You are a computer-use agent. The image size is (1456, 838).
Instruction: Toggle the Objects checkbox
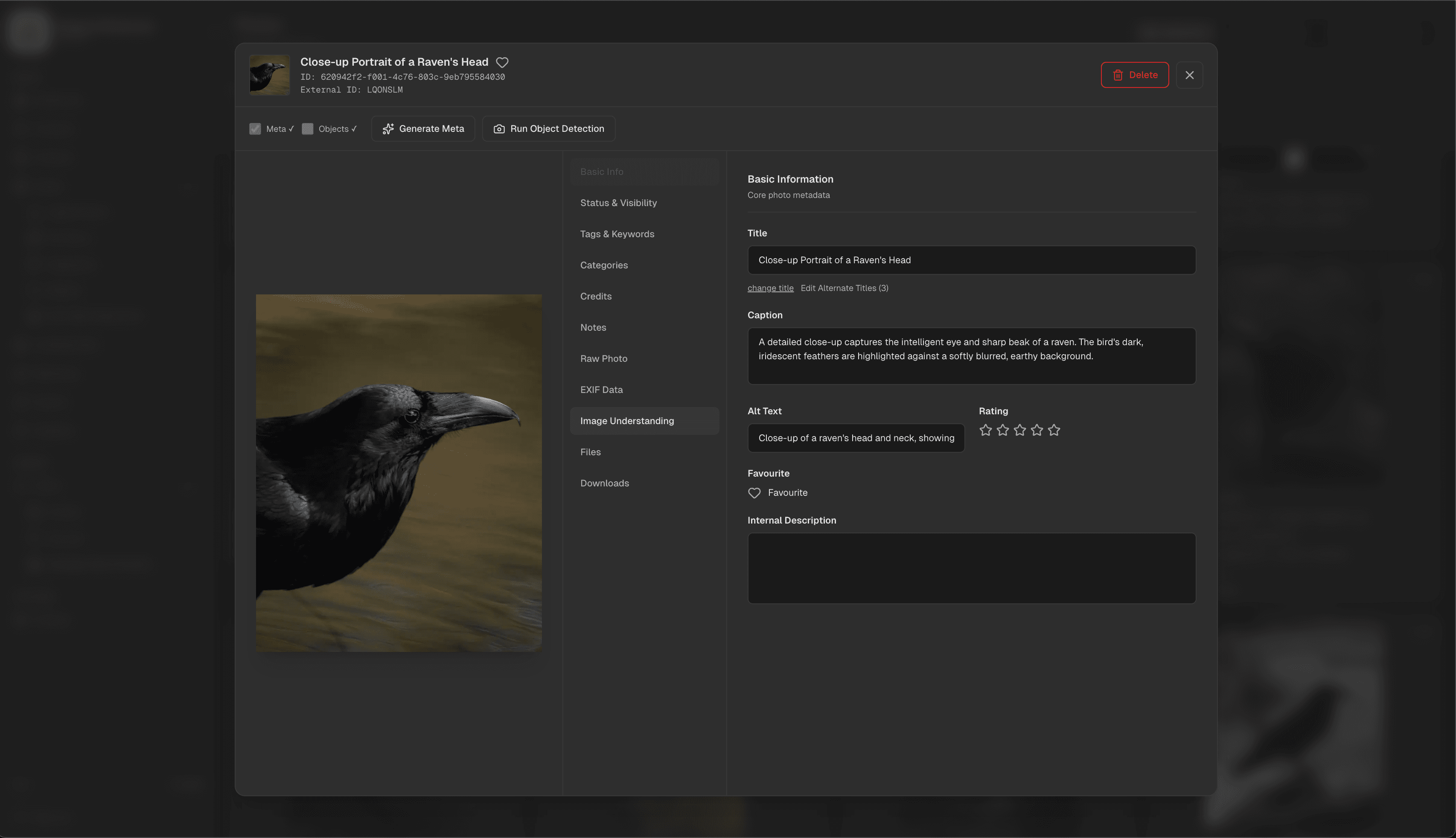coord(307,129)
